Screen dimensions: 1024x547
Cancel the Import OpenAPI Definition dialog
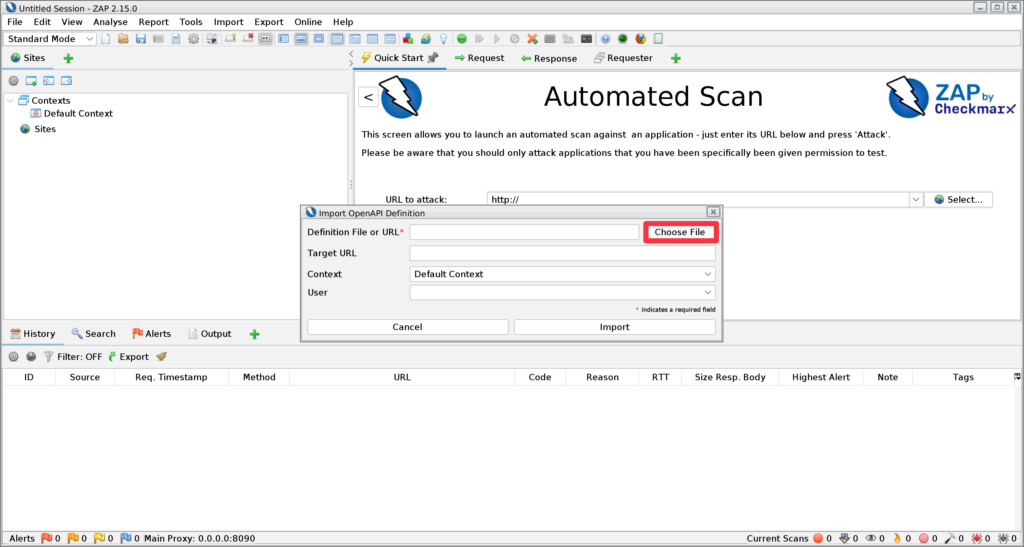click(408, 327)
